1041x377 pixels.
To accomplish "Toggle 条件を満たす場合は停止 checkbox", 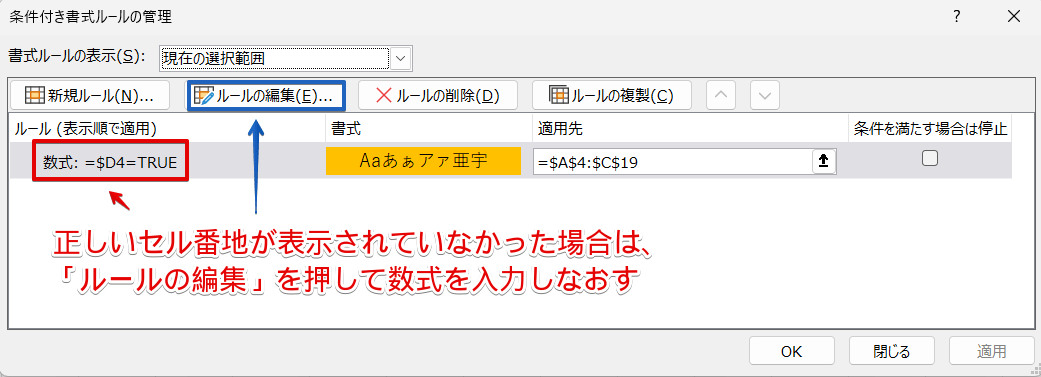I will click(930, 158).
